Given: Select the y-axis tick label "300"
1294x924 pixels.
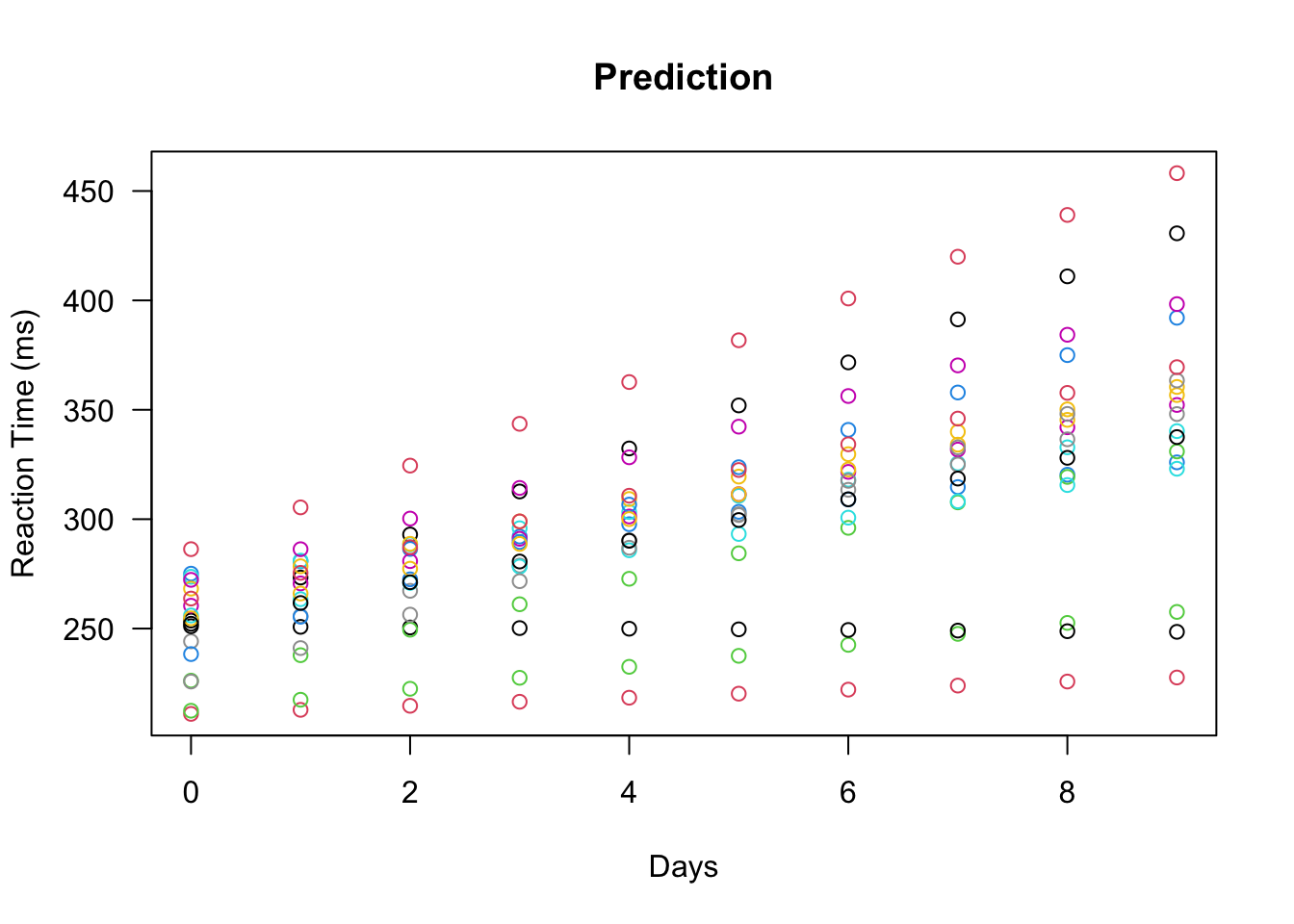Looking at the screenshot, I should click(89, 520).
